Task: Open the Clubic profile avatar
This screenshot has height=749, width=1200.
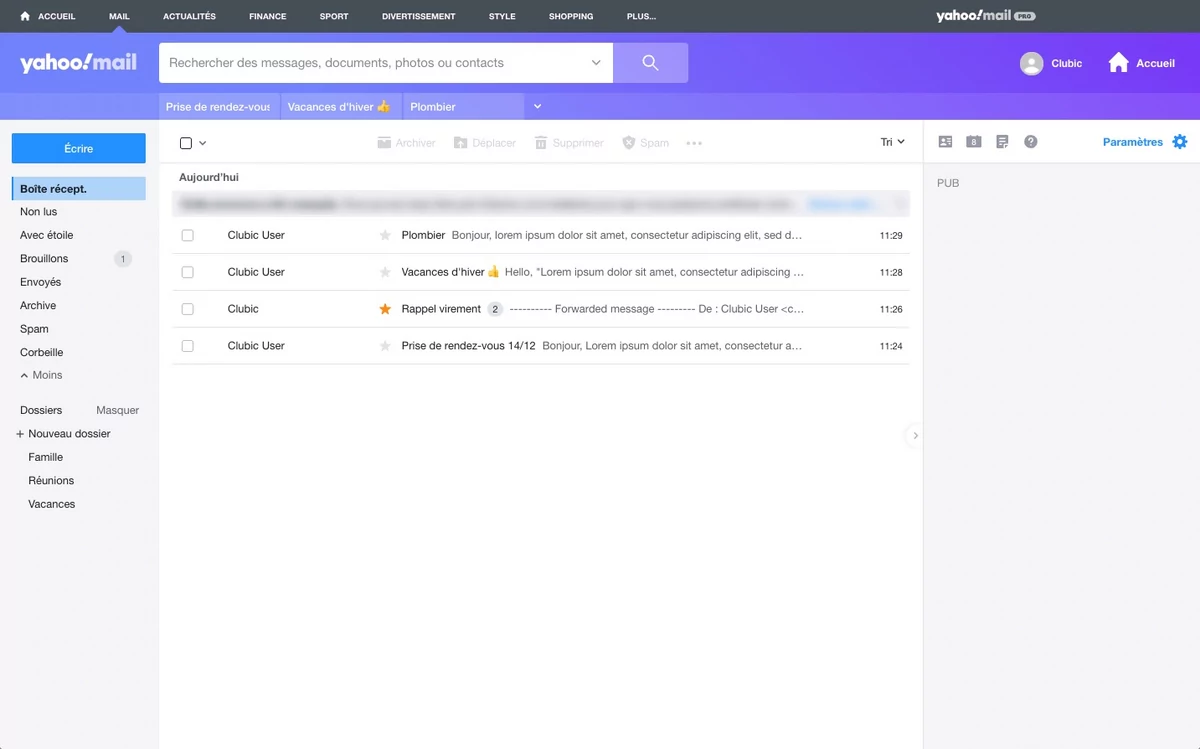Action: [1031, 63]
